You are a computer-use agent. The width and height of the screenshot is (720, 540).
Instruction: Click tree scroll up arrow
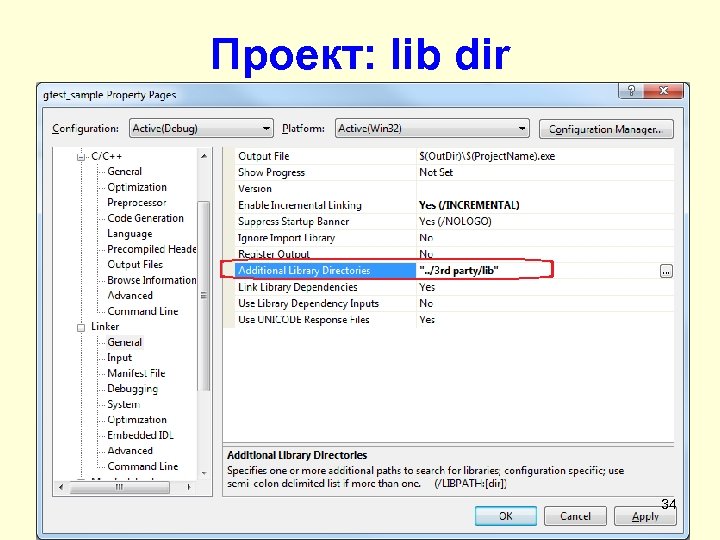click(204, 157)
